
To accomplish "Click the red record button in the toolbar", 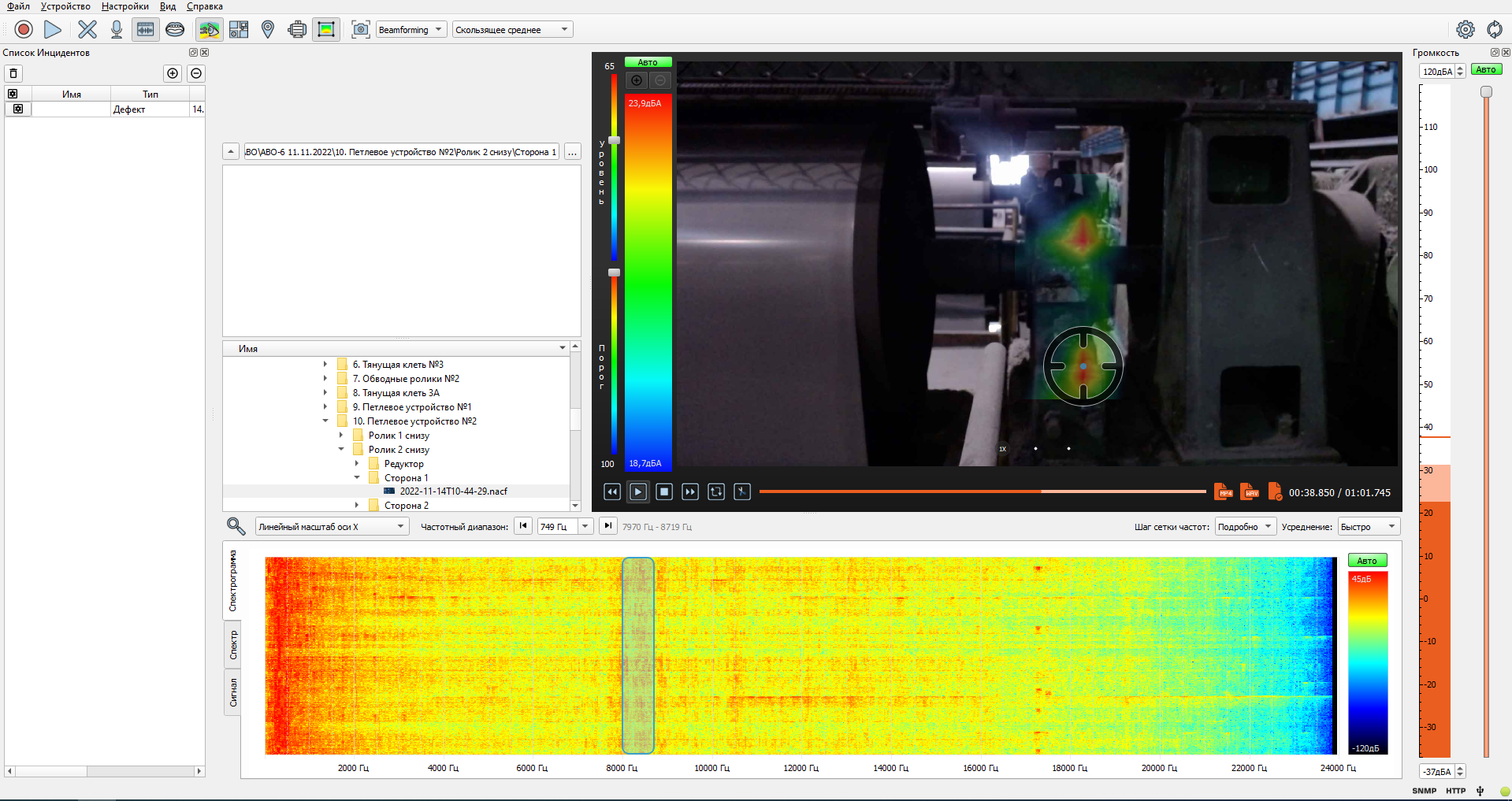I will (x=24, y=30).
